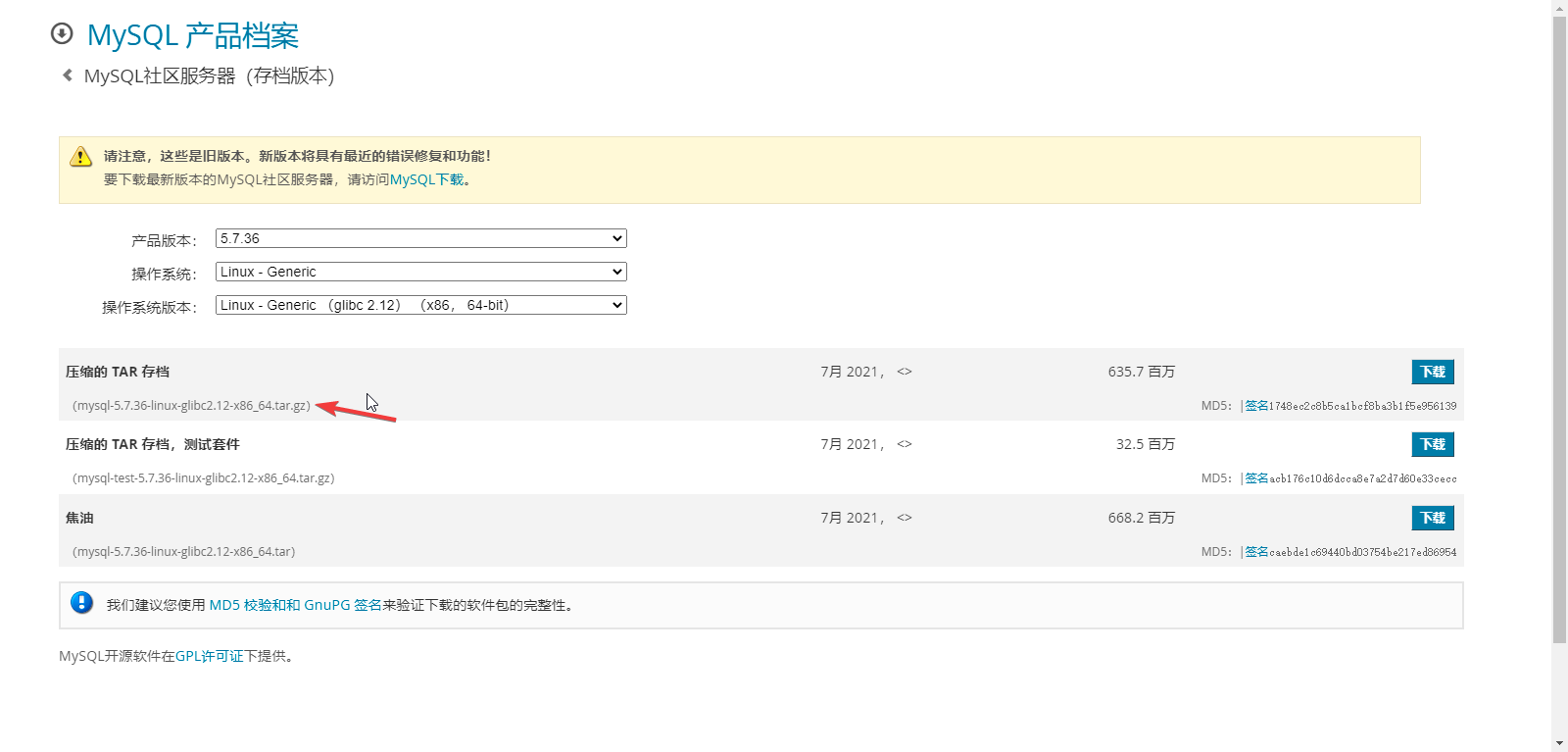Click 下载 button for 焦油 row
This screenshot has height=752, width=1568.
(x=1433, y=518)
